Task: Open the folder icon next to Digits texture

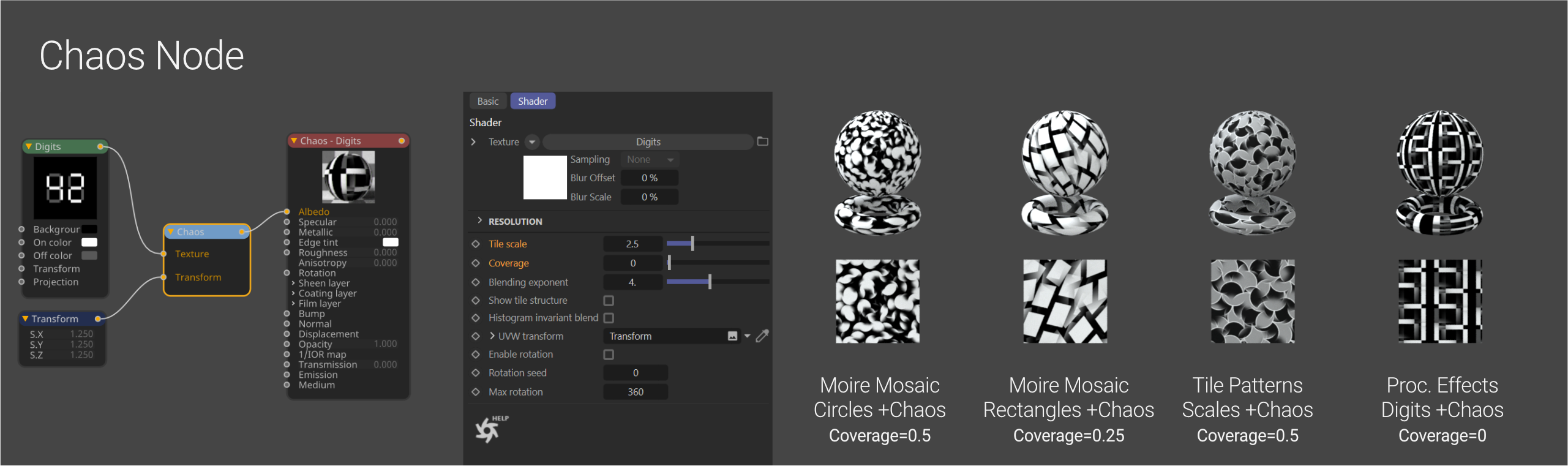Action: point(762,141)
